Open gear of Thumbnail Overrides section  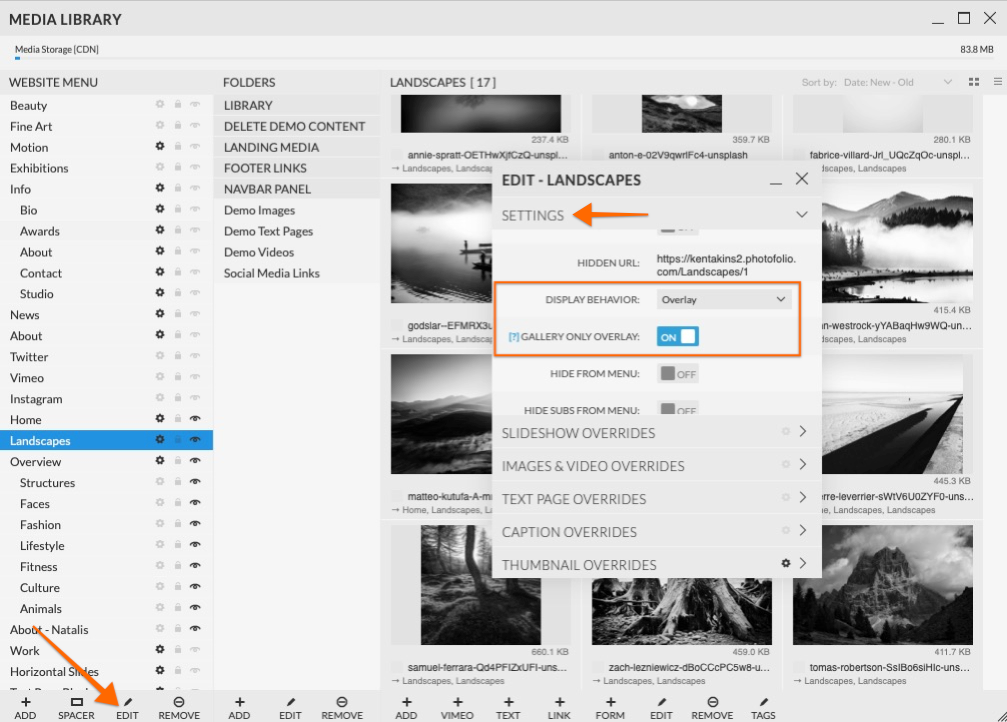point(785,563)
